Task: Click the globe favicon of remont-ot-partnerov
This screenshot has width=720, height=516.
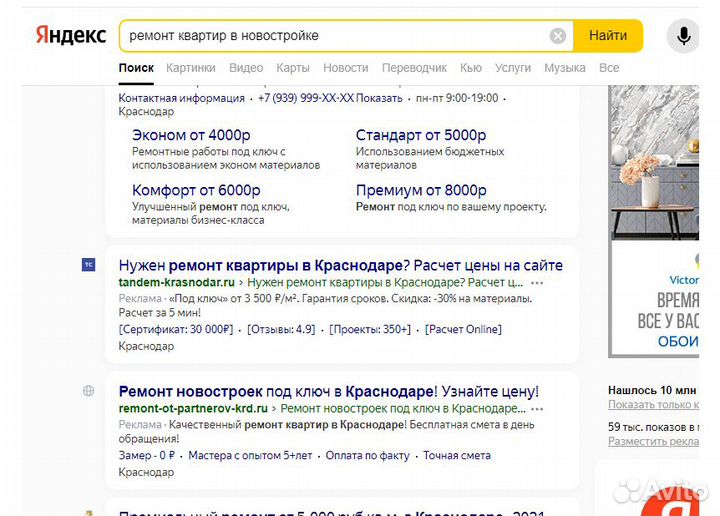Action: [89, 391]
